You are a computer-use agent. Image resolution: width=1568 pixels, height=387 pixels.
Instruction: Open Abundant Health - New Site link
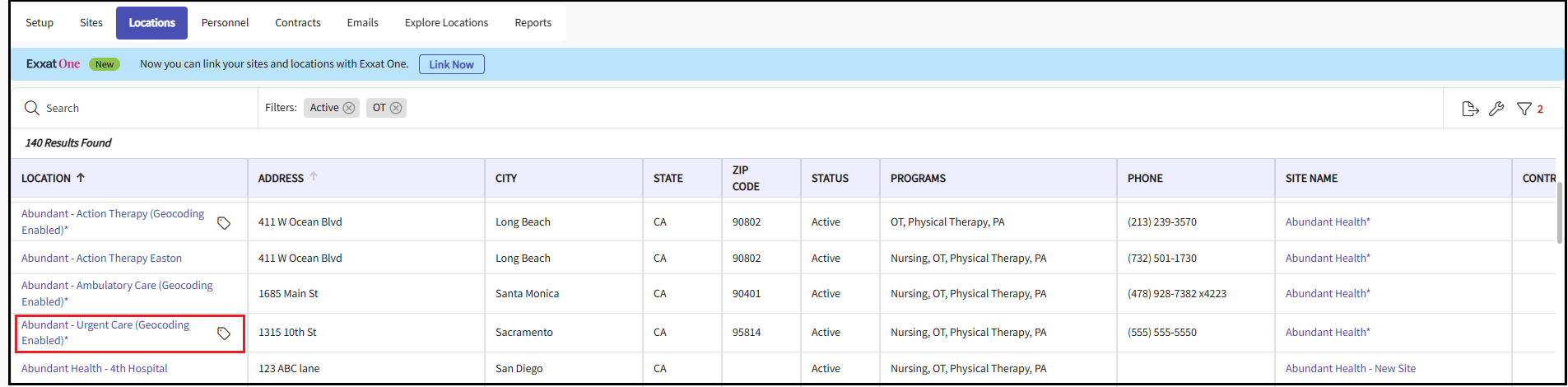[x=1350, y=368]
